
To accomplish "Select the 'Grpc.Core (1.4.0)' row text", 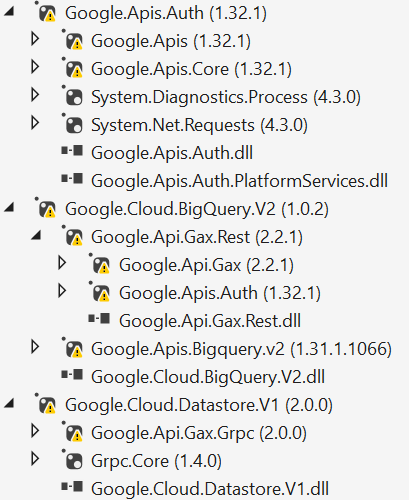I will pos(156,462).
